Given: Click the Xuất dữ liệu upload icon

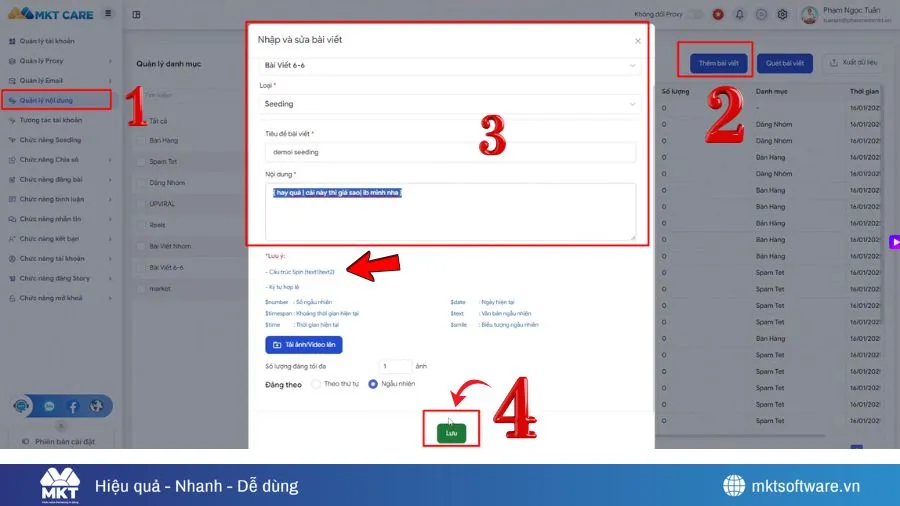Looking at the screenshot, I should pyautogui.click(x=834, y=63).
